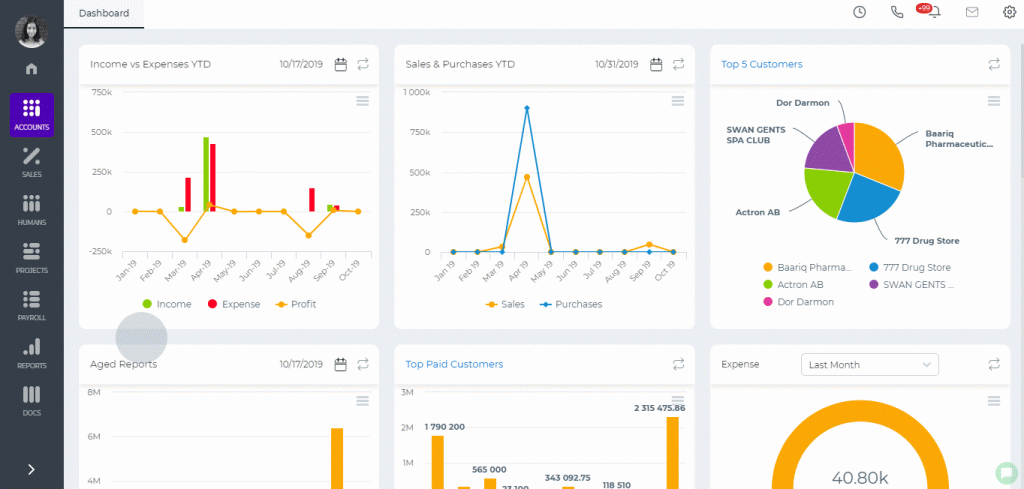Toggle Purchases series in legend
This screenshot has width=1024, height=489.
click(571, 304)
